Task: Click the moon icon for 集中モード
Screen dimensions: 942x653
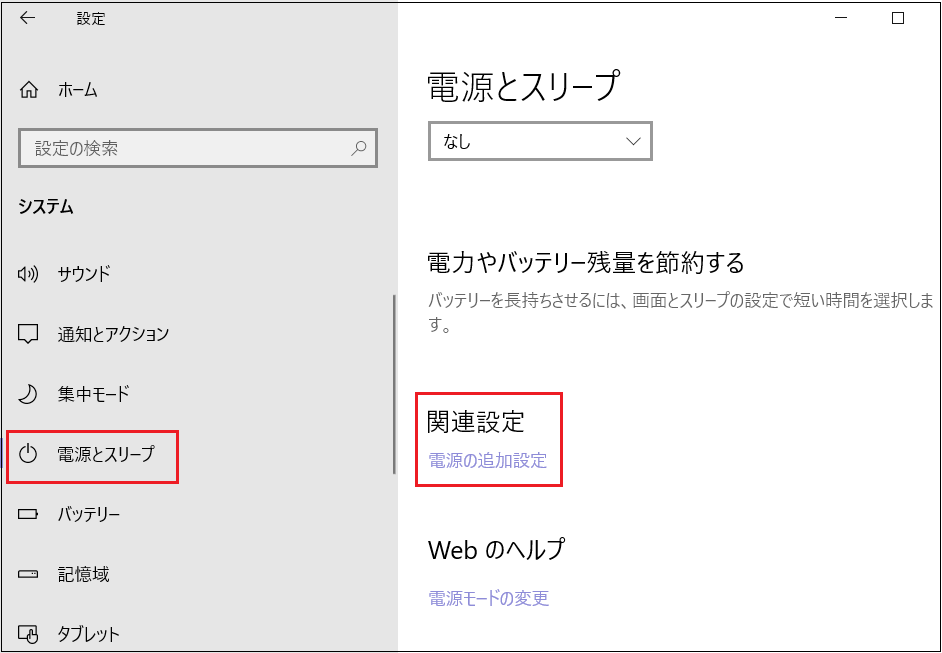Action: click(29, 394)
